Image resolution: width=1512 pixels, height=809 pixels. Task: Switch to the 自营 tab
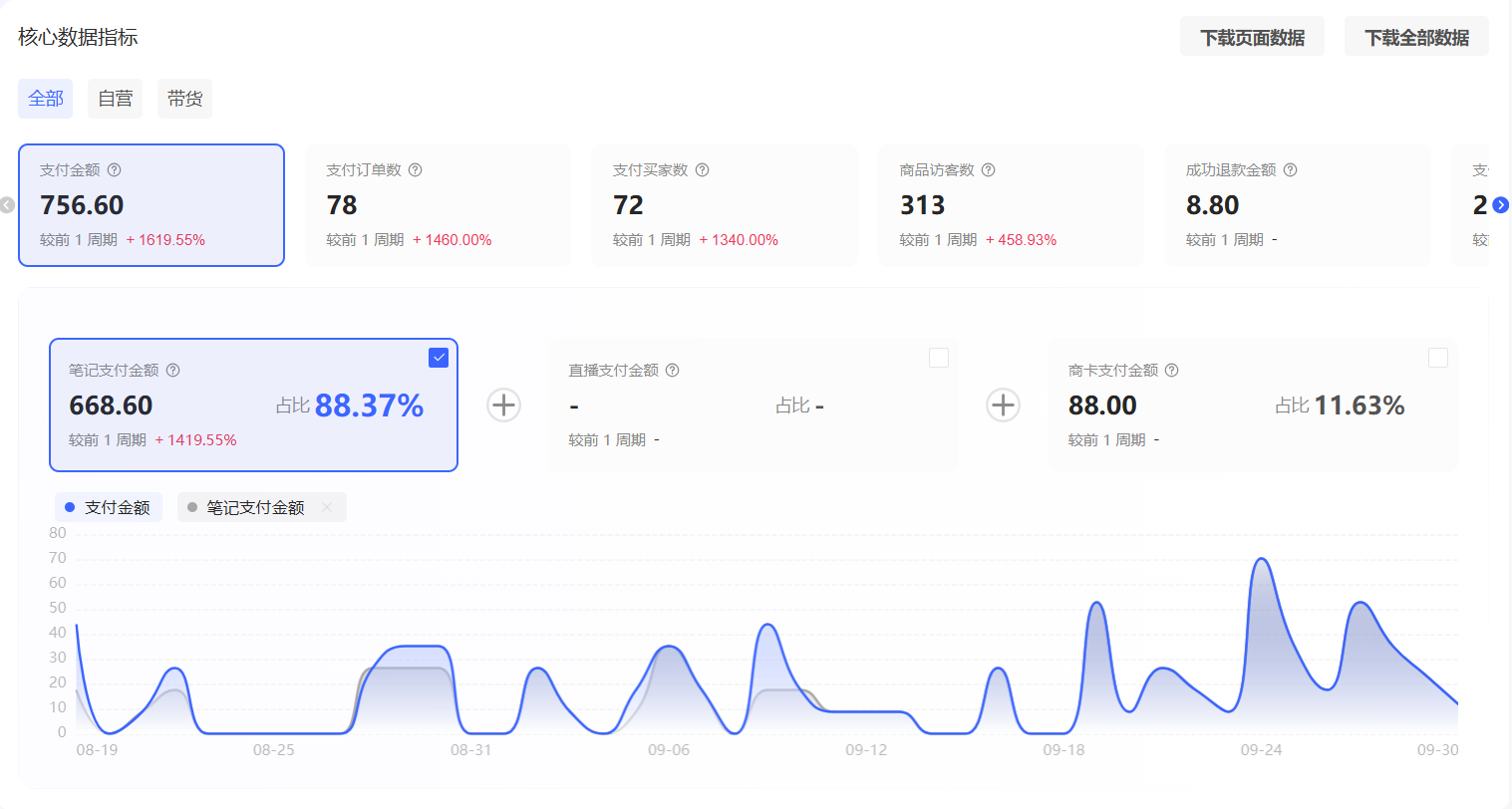tap(116, 99)
